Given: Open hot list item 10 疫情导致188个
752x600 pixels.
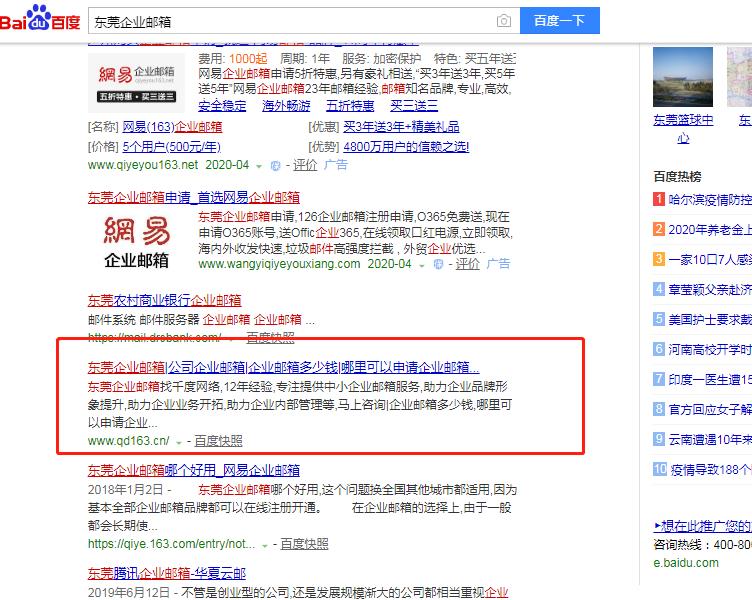Looking at the screenshot, I should tap(711, 470).
